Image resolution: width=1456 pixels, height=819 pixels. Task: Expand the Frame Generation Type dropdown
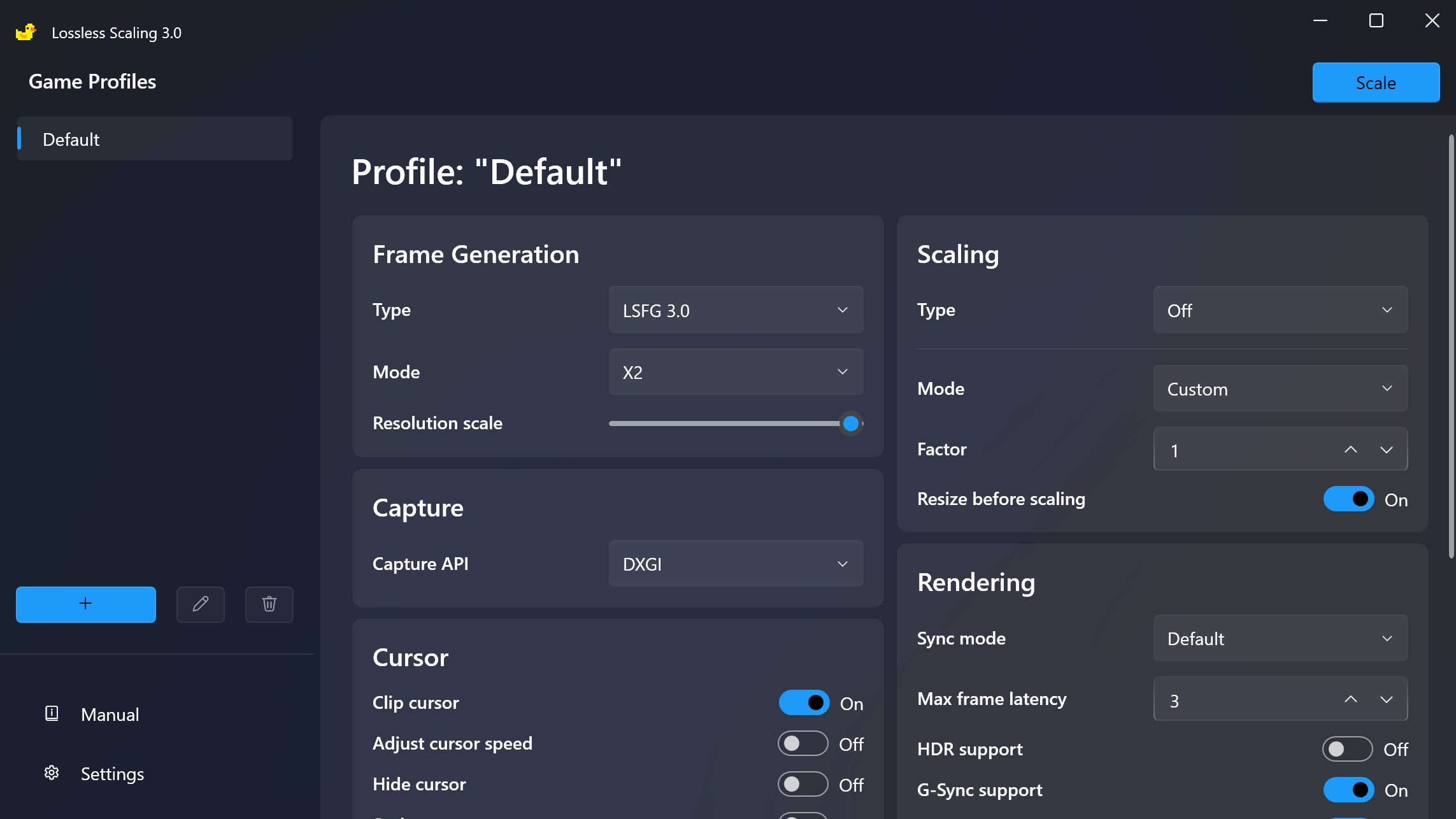tap(735, 309)
